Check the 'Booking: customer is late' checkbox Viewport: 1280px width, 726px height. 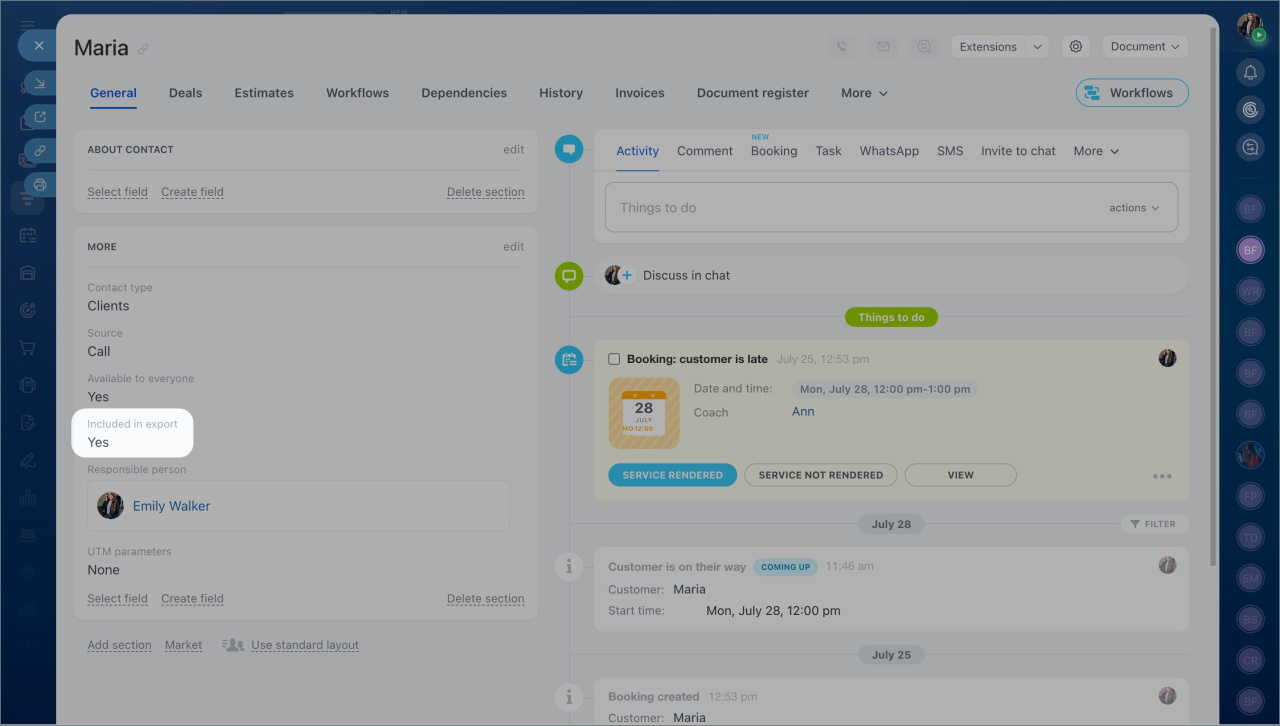tap(614, 359)
